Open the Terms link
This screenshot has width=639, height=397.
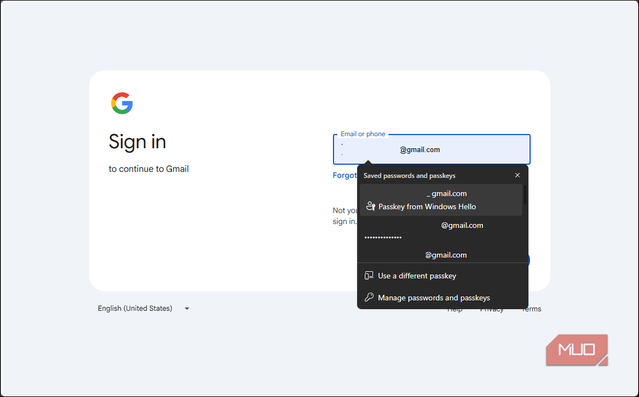[531, 309]
